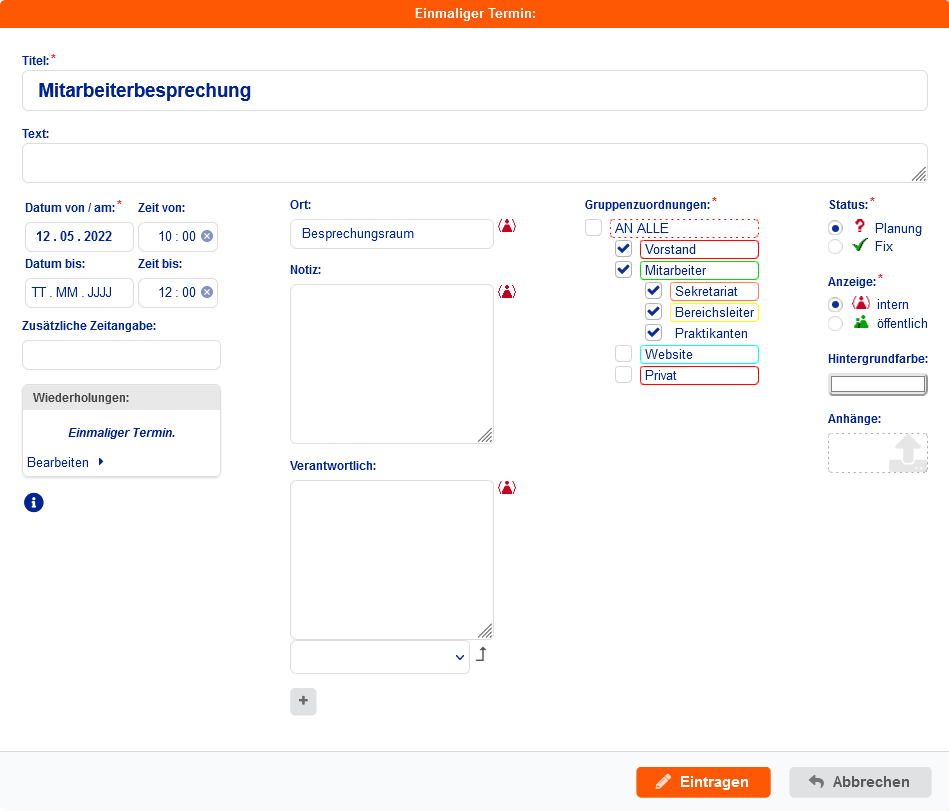Click the Abbrechen button
This screenshot has height=811, width=949.
[x=860, y=782]
